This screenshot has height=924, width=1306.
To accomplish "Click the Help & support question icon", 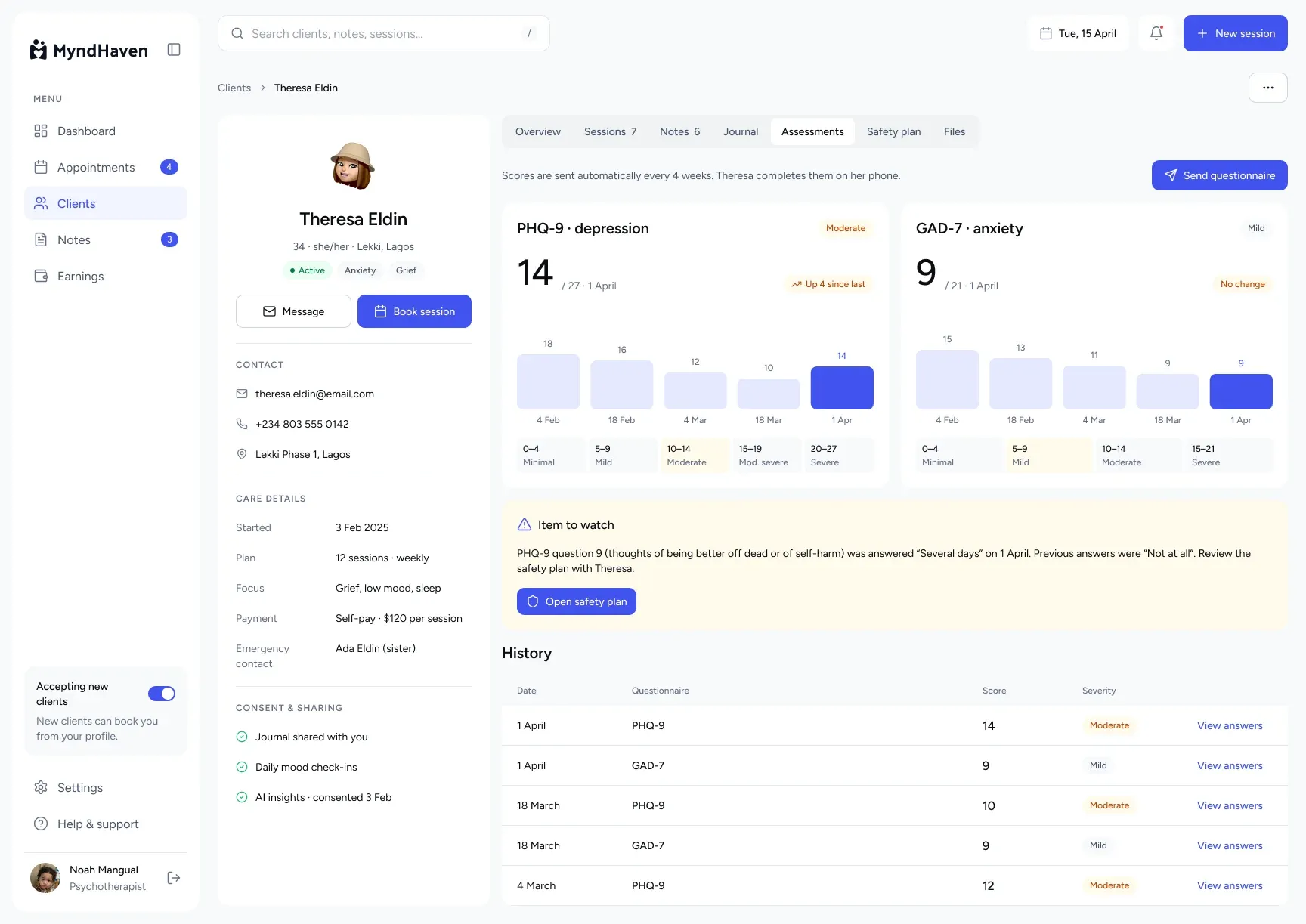I will click(41, 824).
